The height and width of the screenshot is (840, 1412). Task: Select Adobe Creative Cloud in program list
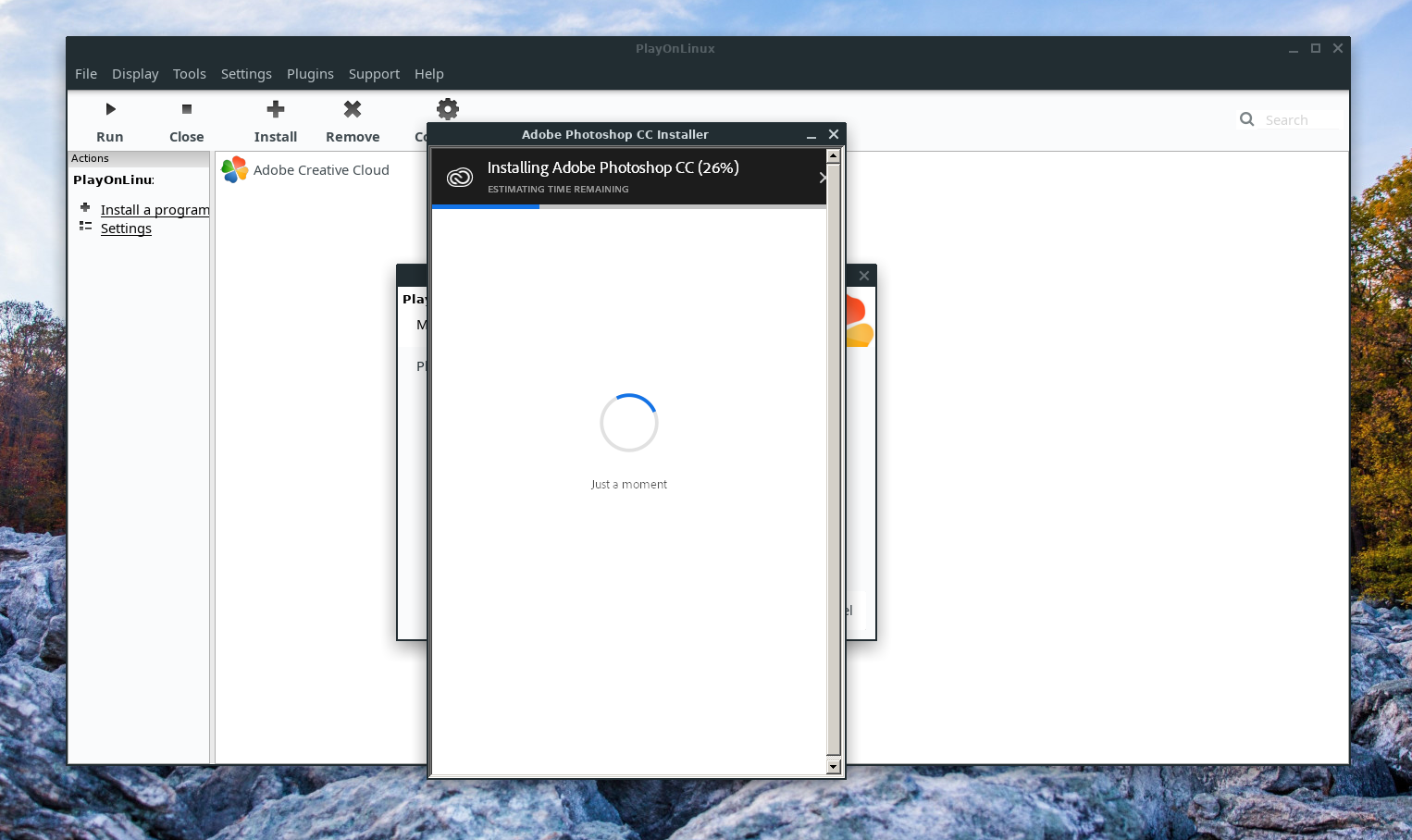(x=321, y=170)
